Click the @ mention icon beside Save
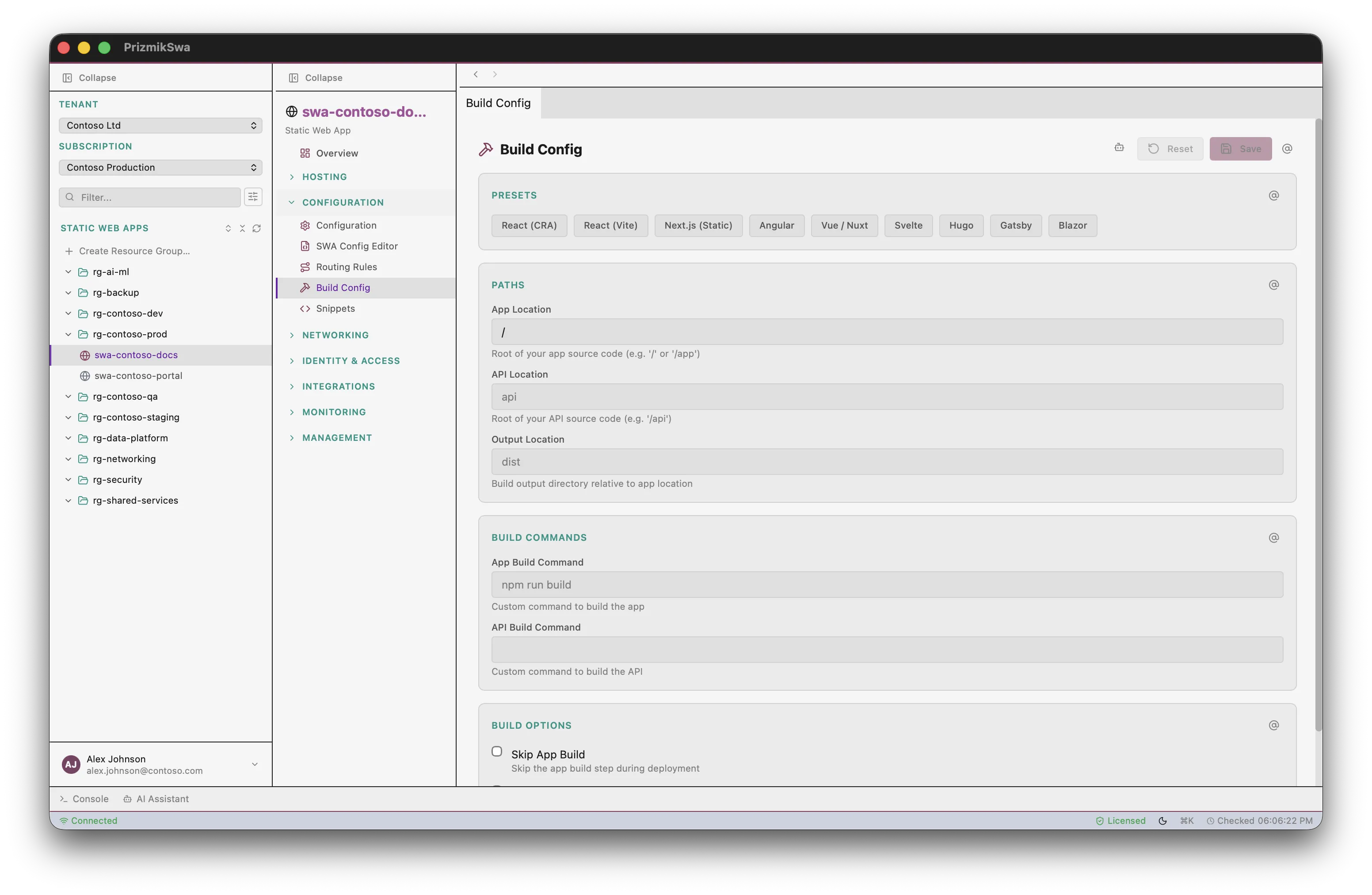The image size is (1372, 895). pos(1288,148)
